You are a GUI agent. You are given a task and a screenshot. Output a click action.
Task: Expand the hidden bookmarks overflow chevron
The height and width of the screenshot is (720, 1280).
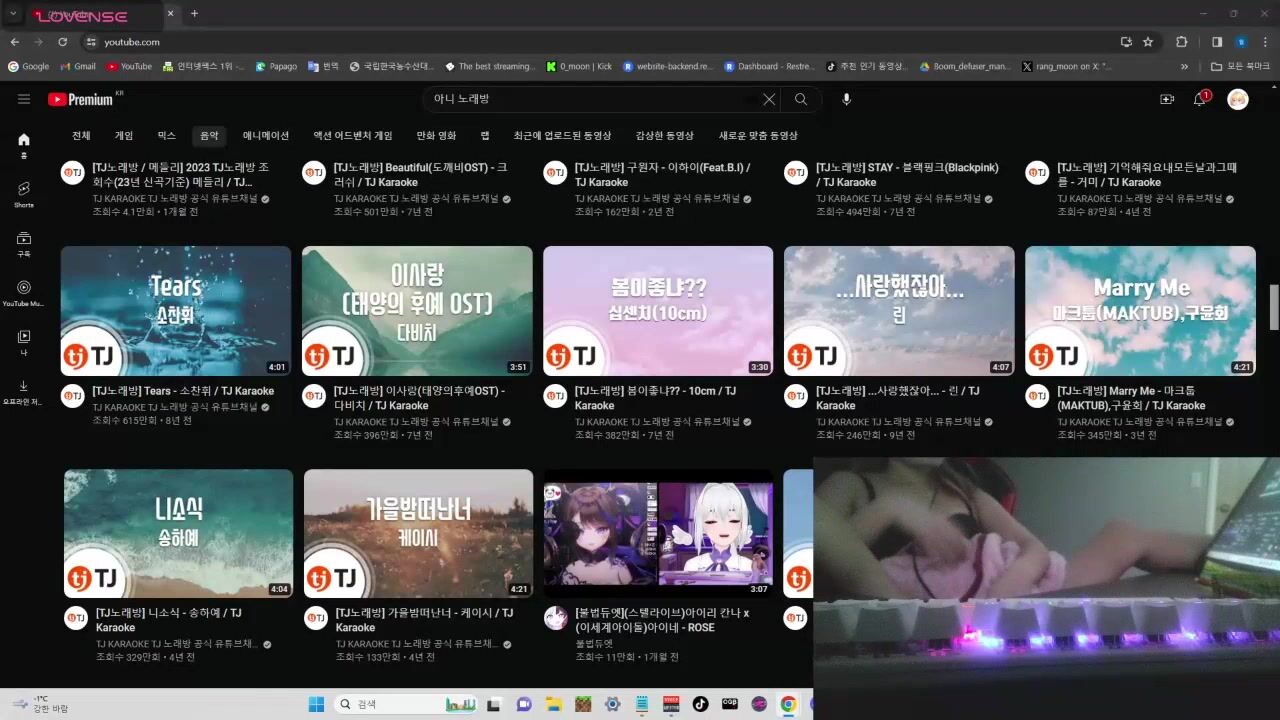coord(1184,67)
